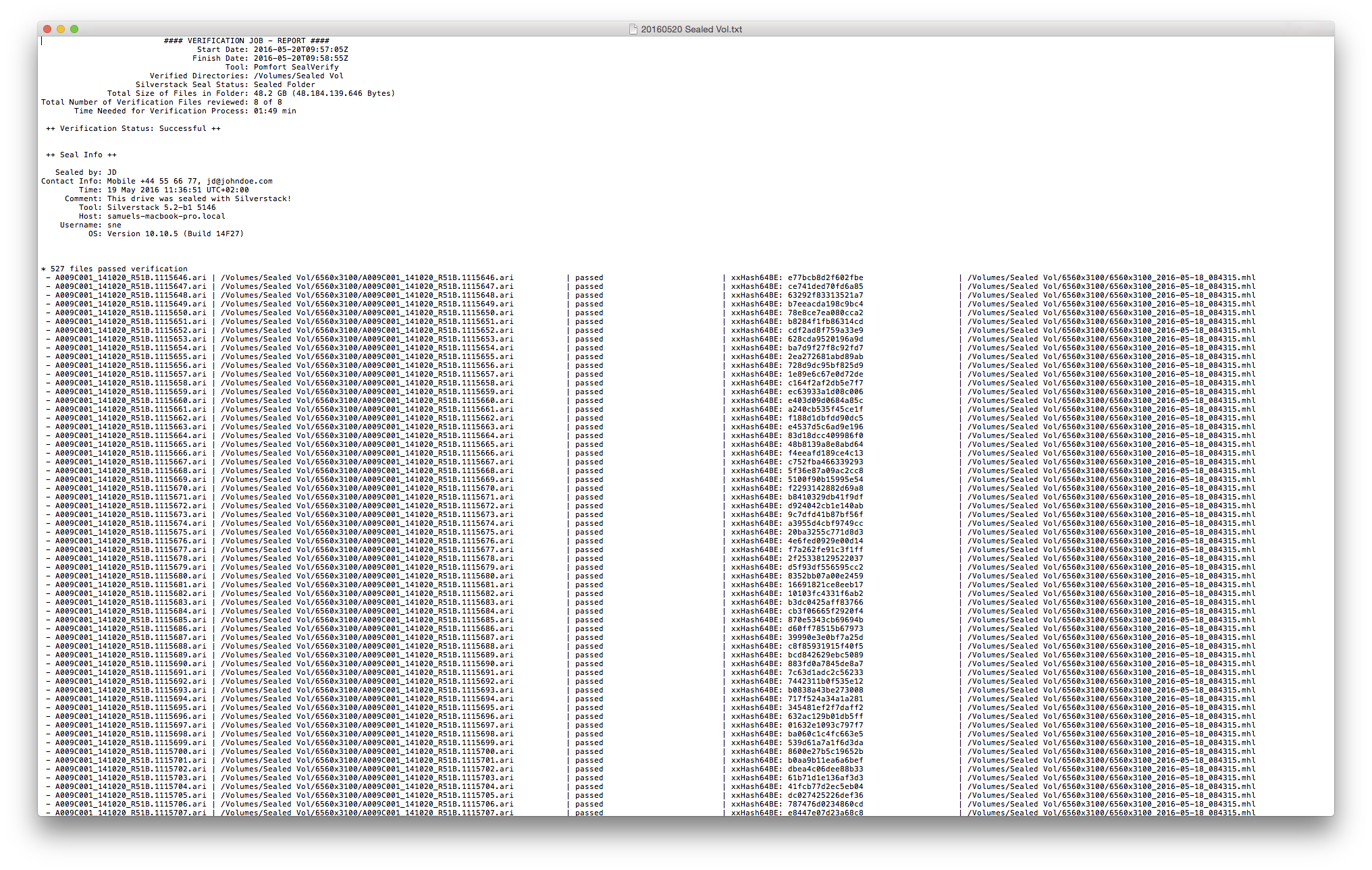This screenshot has height=870, width=1372.
Task: Click hash value ba060c1c4fc663e5
Action: tap(825, 734)
